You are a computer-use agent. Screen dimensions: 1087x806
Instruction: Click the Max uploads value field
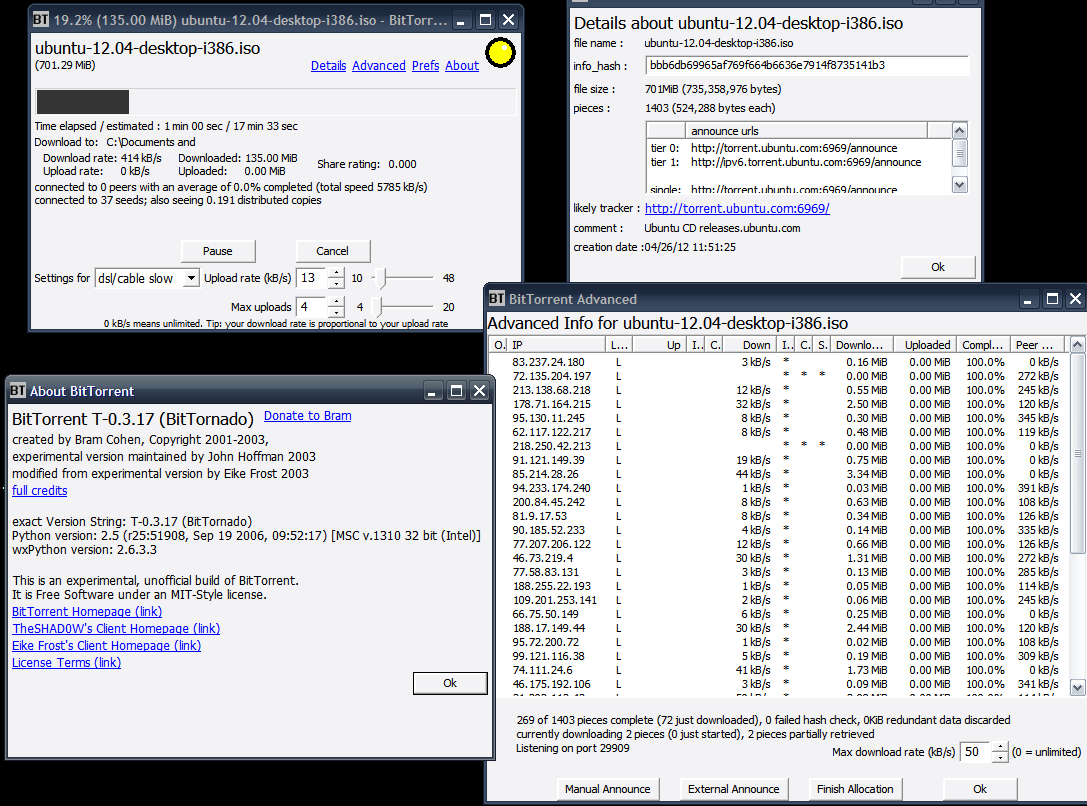tap(311, 306)
